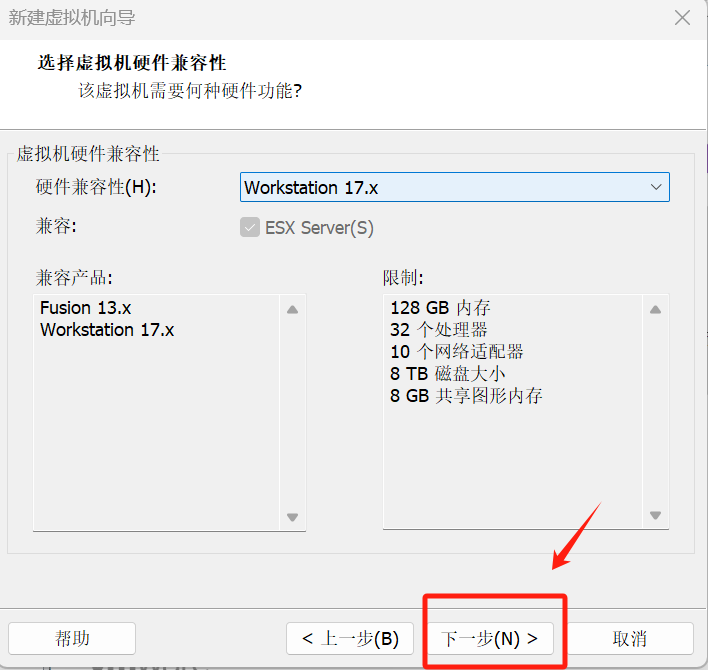Select the 10 个网络适配器 limit entry
Screen dimensions: 708x670
pos(456,352)
